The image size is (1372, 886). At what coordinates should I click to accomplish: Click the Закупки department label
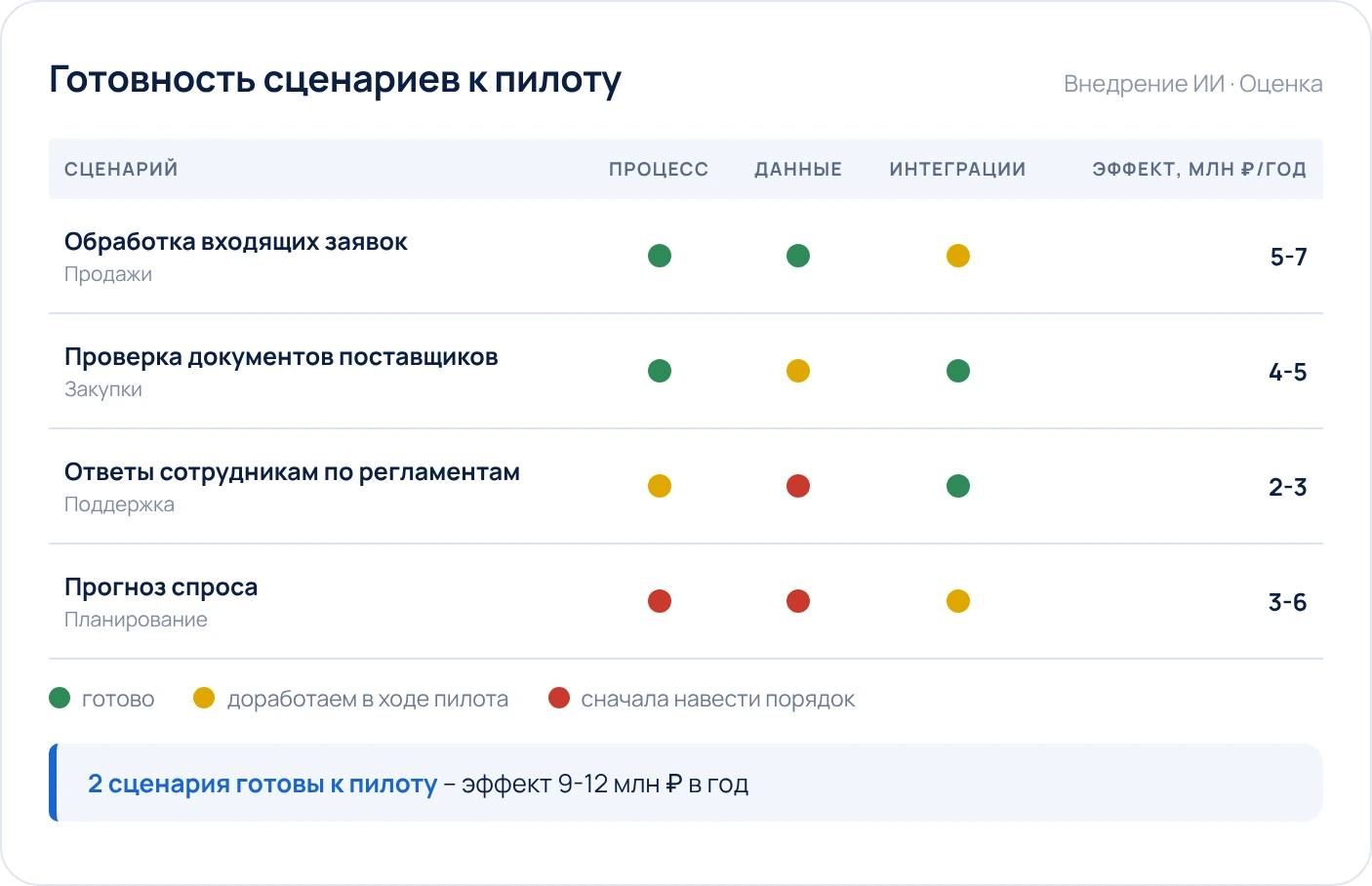[x=103, y=389]
